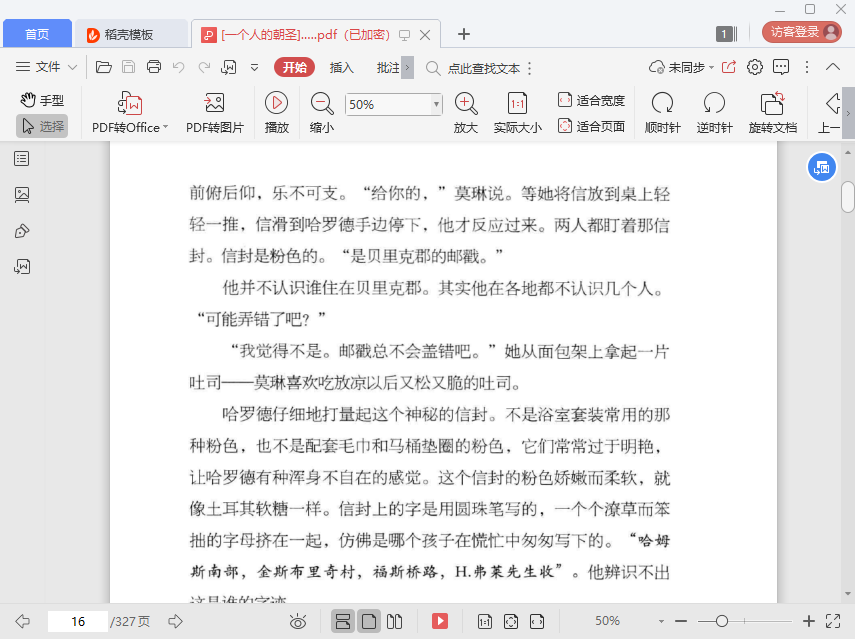The height and width of the screenshot is (639, 855).
Task: Switch to the 开始 ribbon tab
Action: pos(294,67)
